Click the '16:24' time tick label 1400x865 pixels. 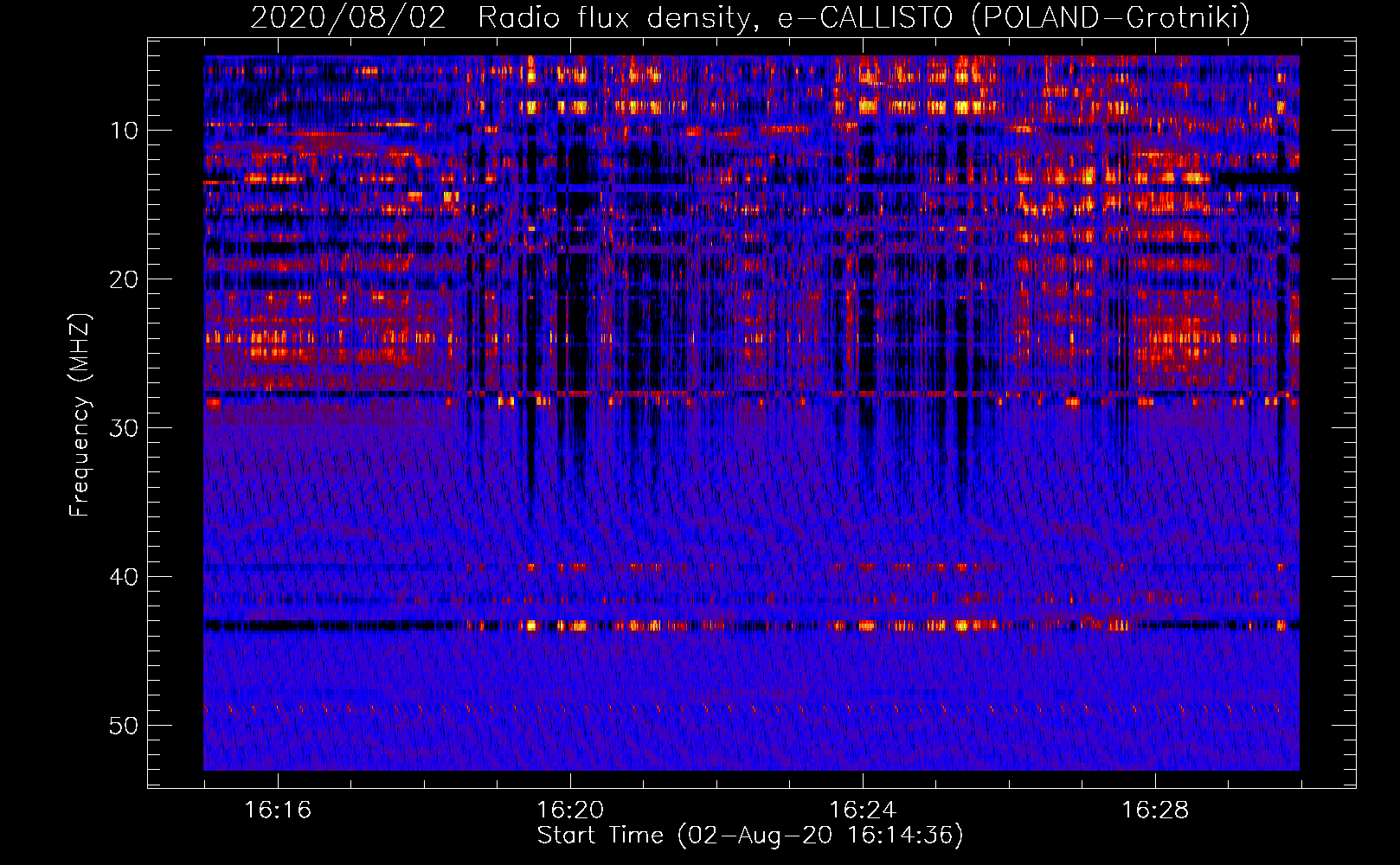pos(863,811)
